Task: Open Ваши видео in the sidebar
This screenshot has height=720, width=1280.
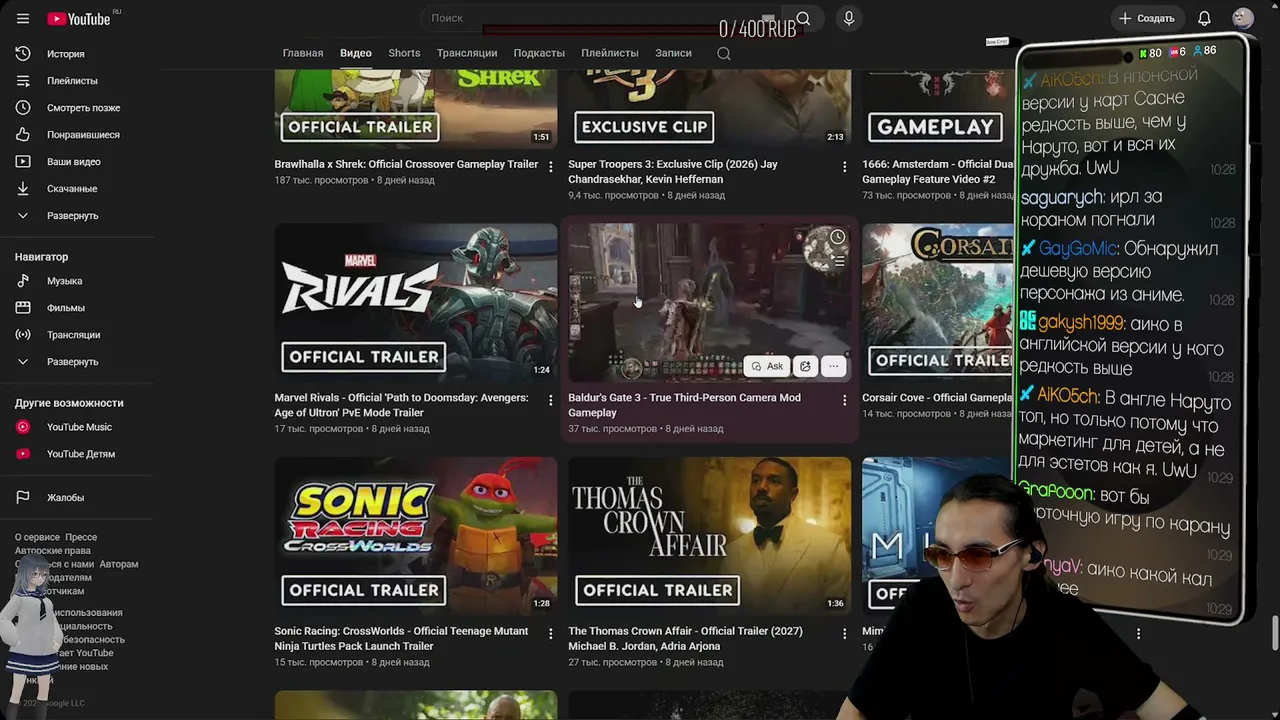Action: 76,162
